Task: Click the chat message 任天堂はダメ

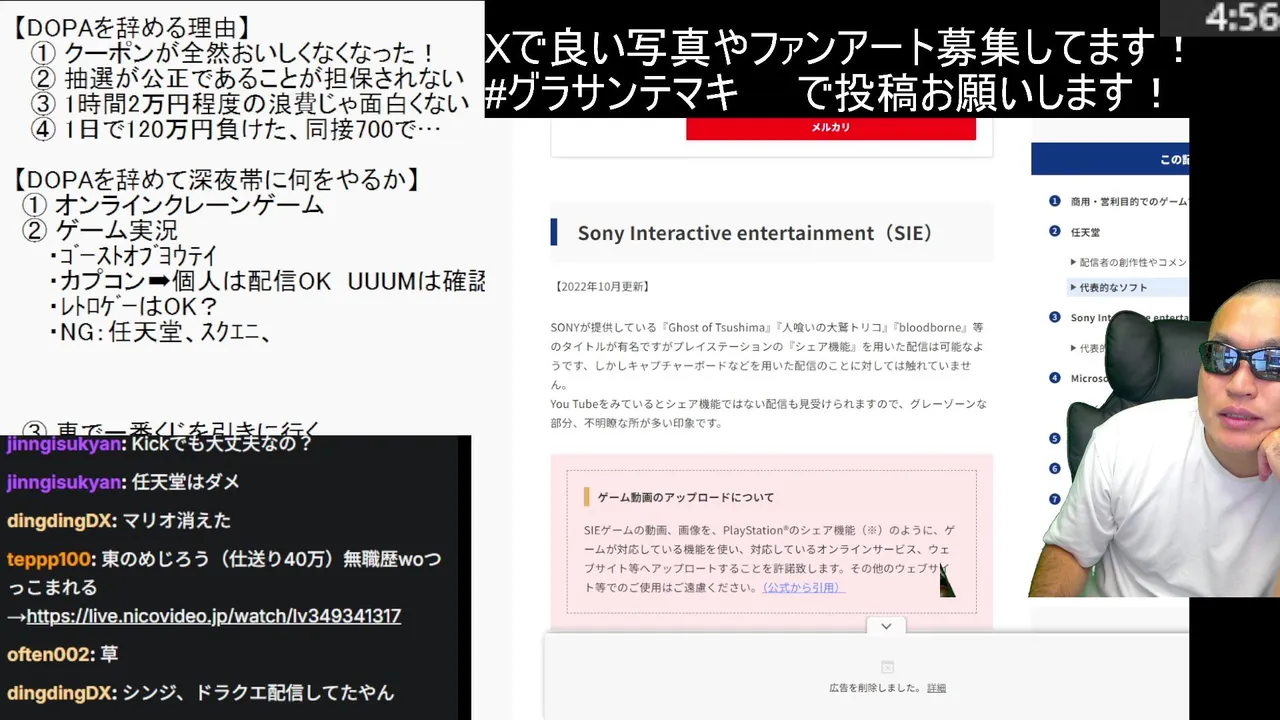Action: click(x=186, y=482)
